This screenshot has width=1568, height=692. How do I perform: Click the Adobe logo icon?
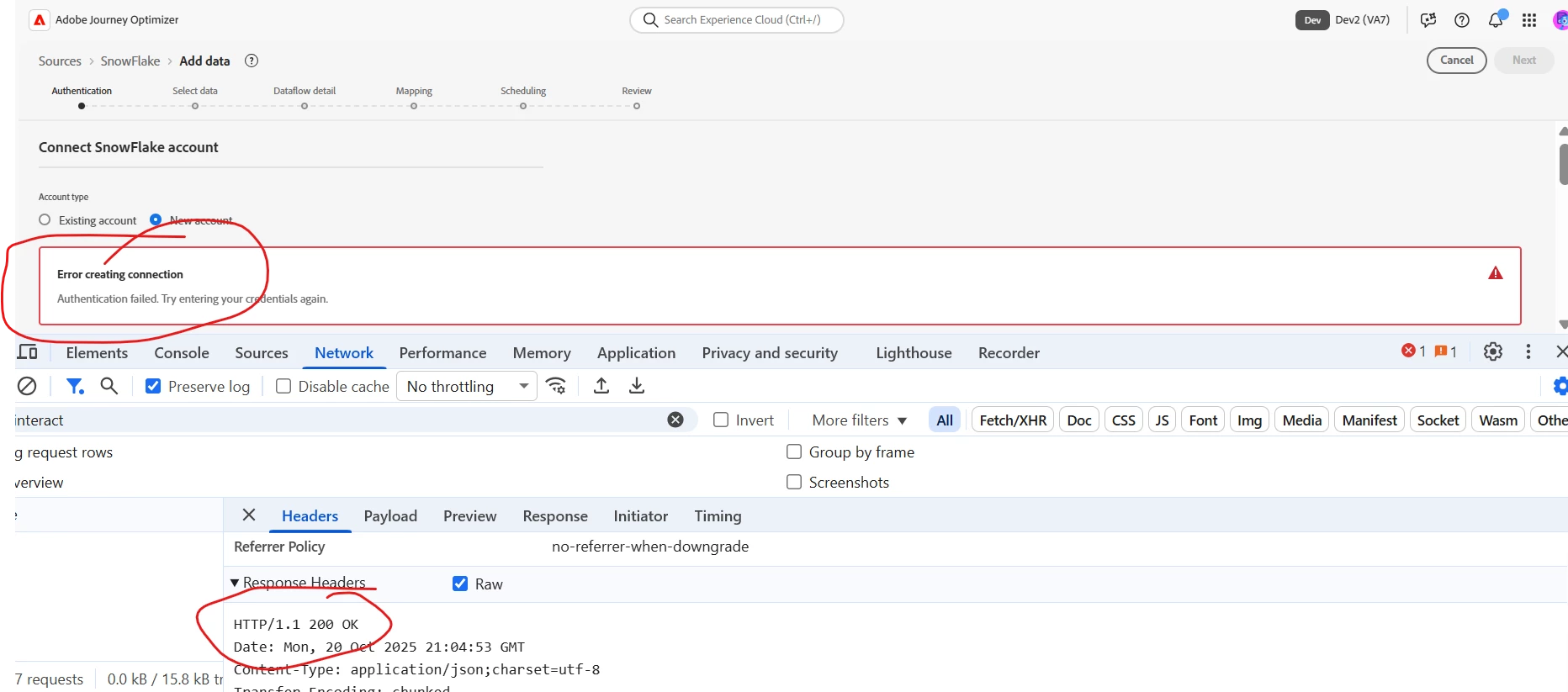(x=40, y=20)
